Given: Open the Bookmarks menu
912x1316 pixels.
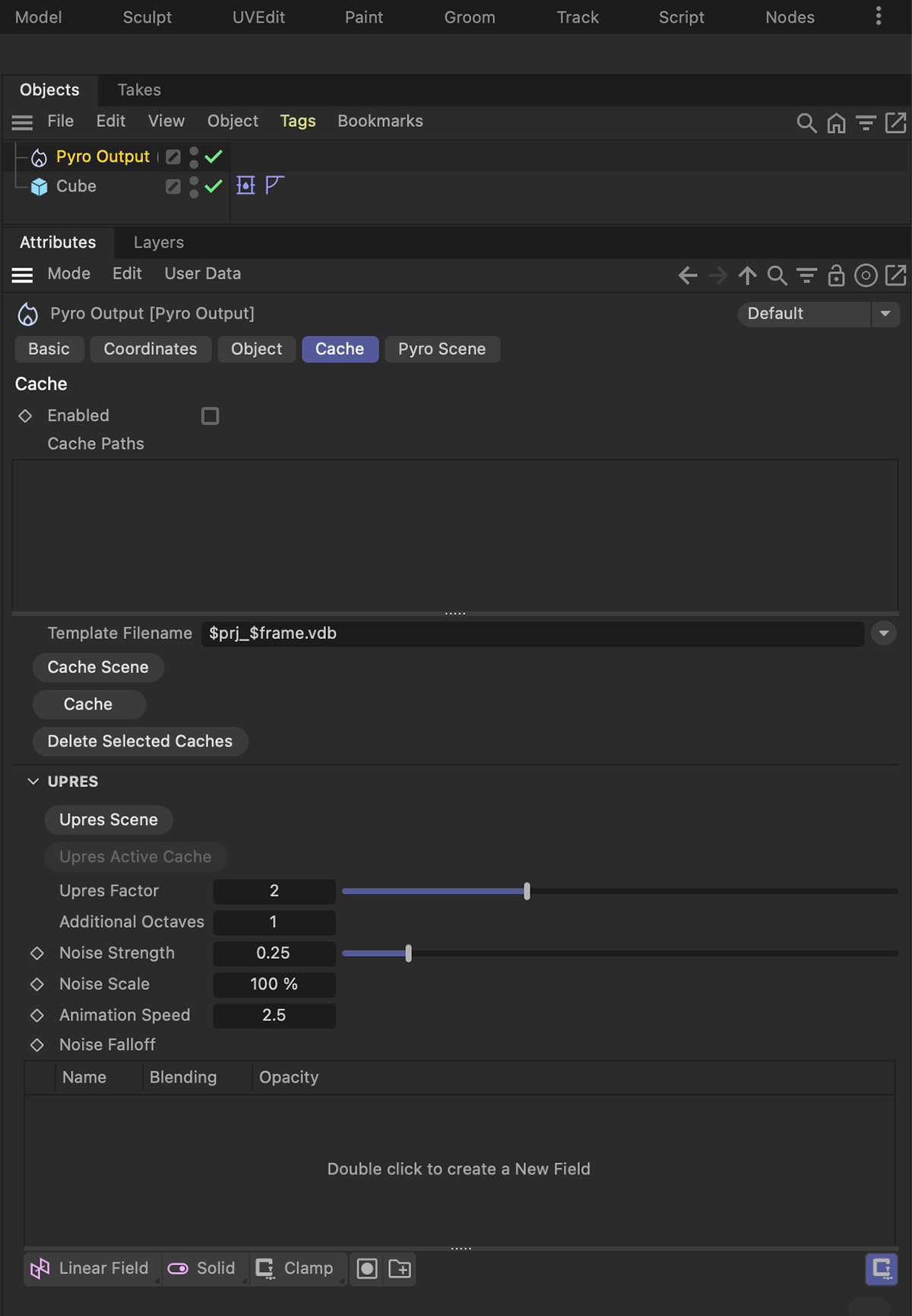Looking at the screenshot, I should (380, 122).
